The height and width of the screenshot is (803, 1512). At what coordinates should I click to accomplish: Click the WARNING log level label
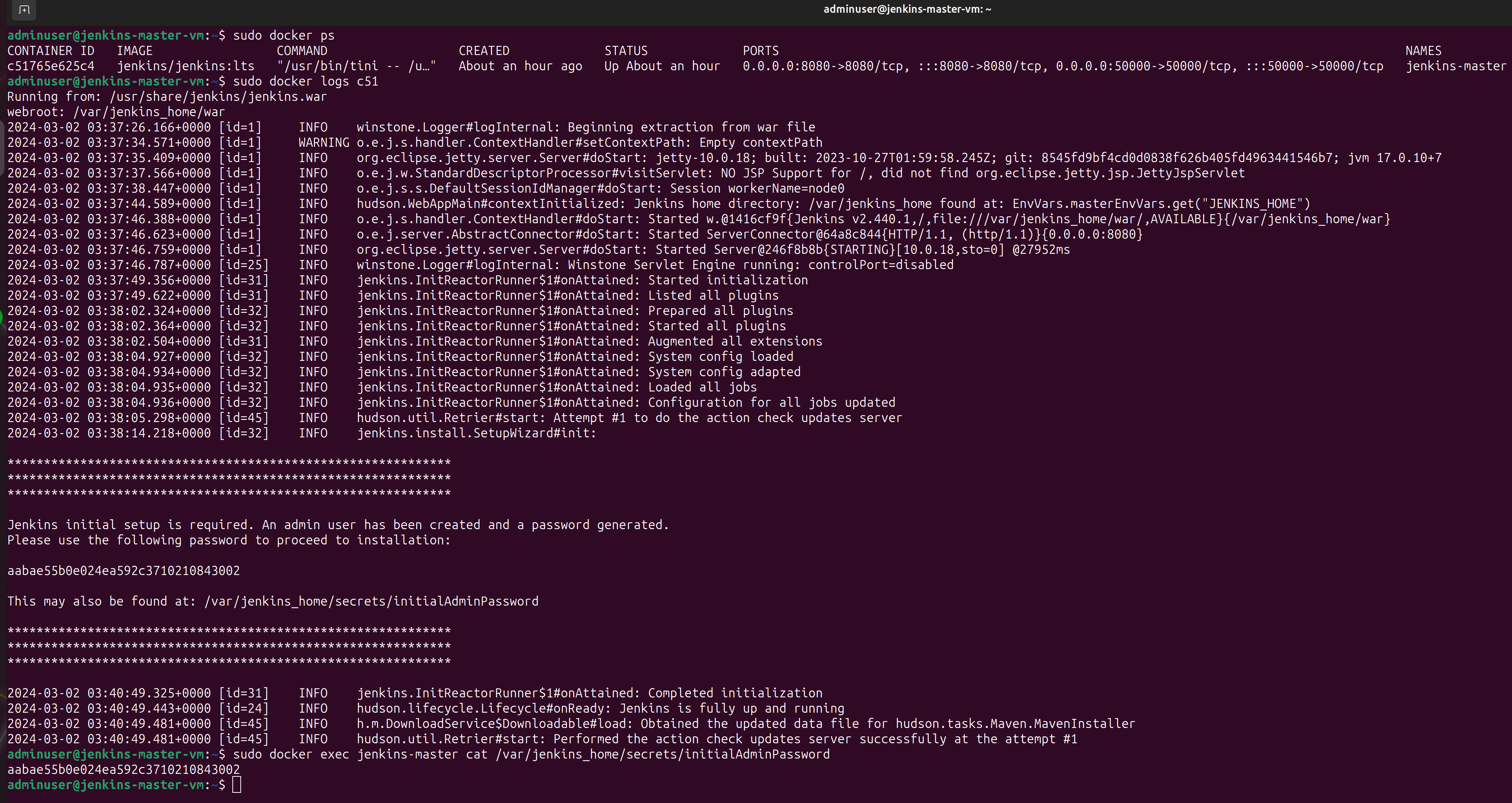323,143
